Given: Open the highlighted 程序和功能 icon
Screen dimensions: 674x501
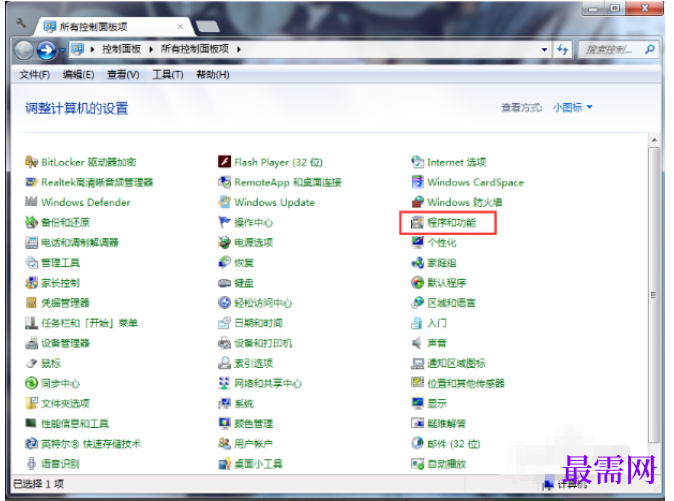Looking at the screenshot, I should click(x=417, y=223).
